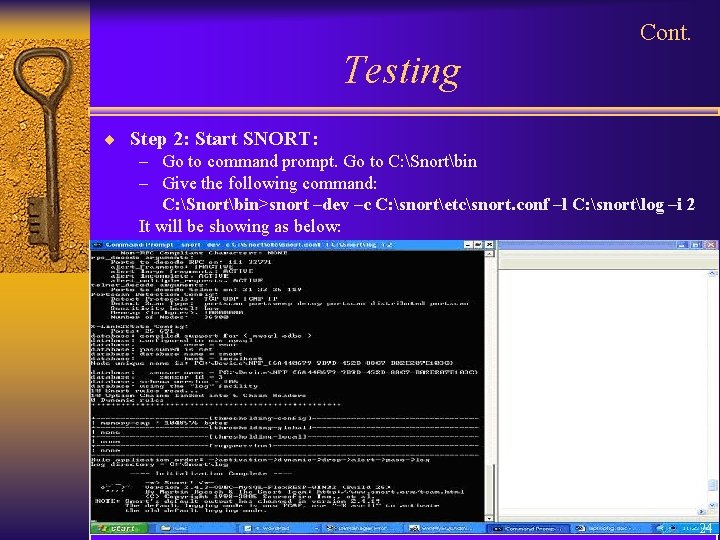Click the slide title 'Testing'
The height and width of the screenshot is (540, 720).
click(402, 71)
